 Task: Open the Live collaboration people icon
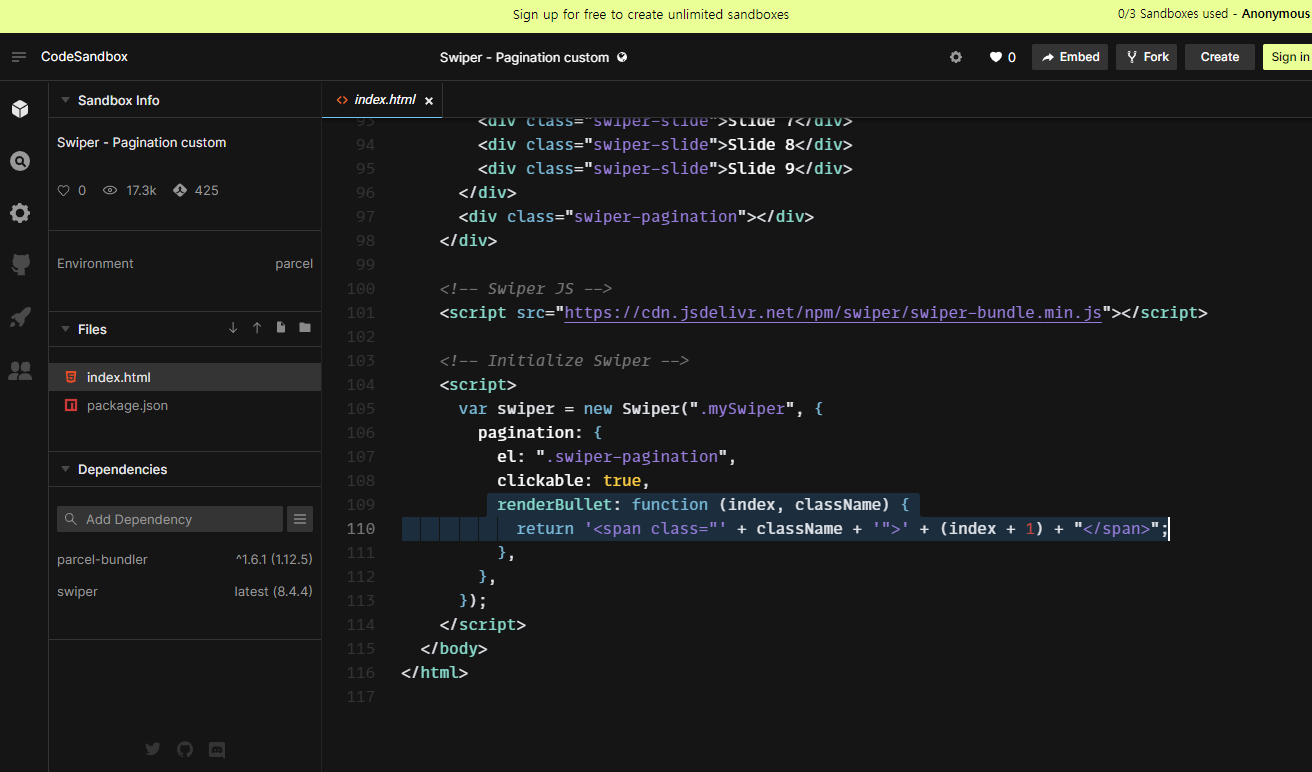tap(20, 371)
